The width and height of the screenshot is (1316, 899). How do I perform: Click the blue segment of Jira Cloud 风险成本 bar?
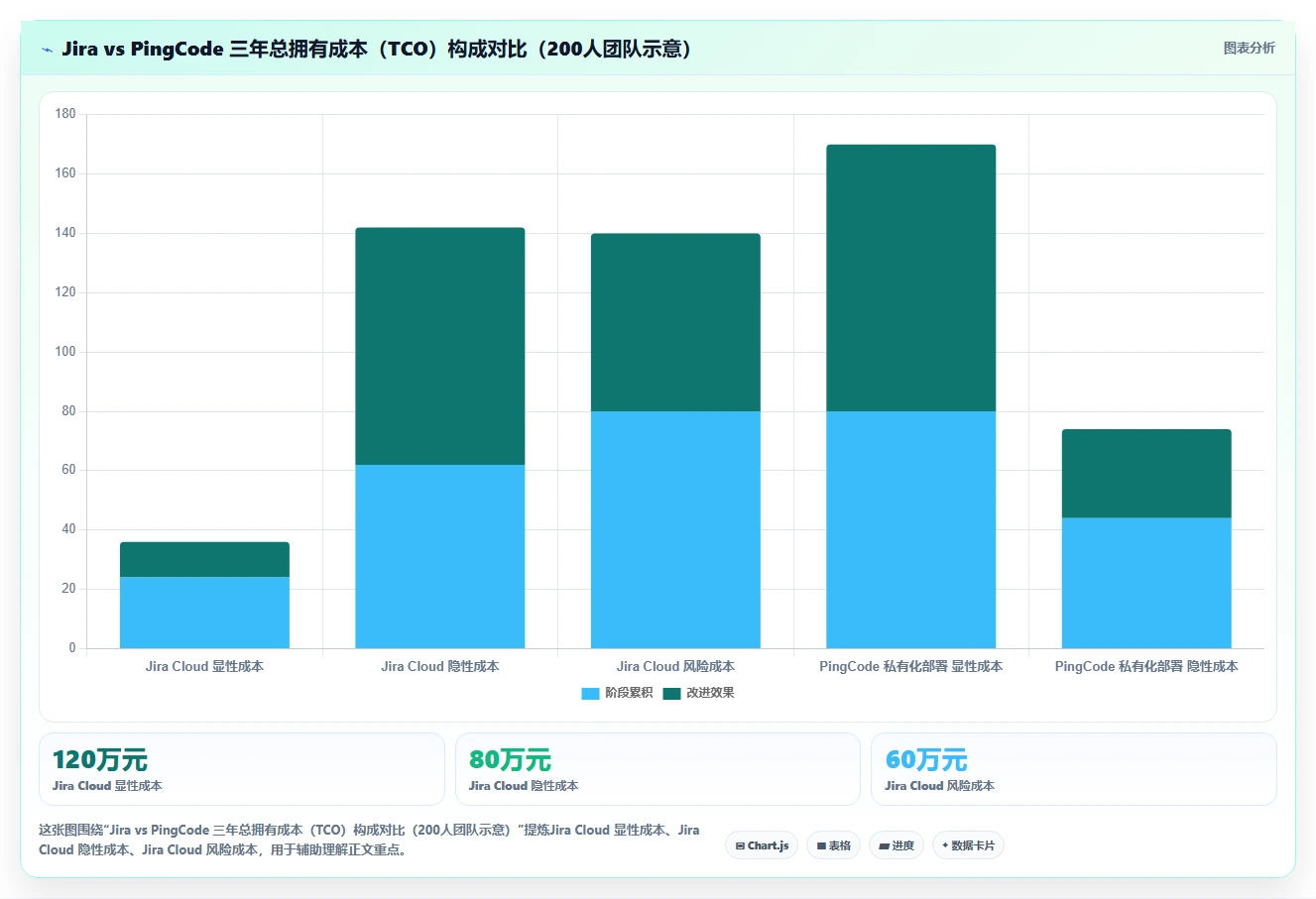click(675, 529)
